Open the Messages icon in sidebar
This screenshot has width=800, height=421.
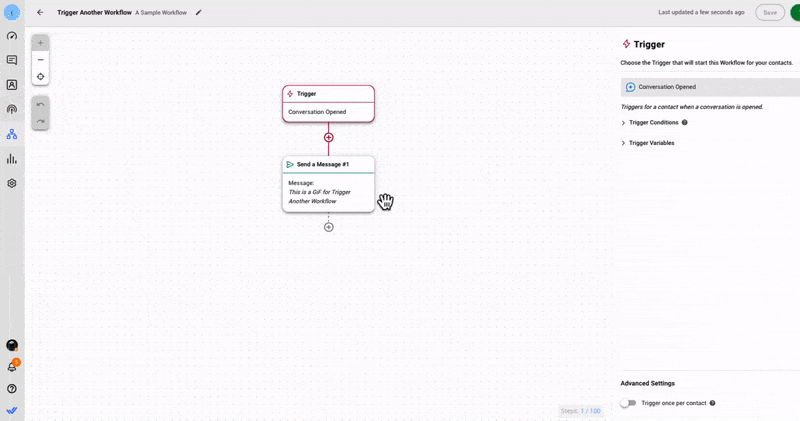pyautogui.click(x=12, y=61)
